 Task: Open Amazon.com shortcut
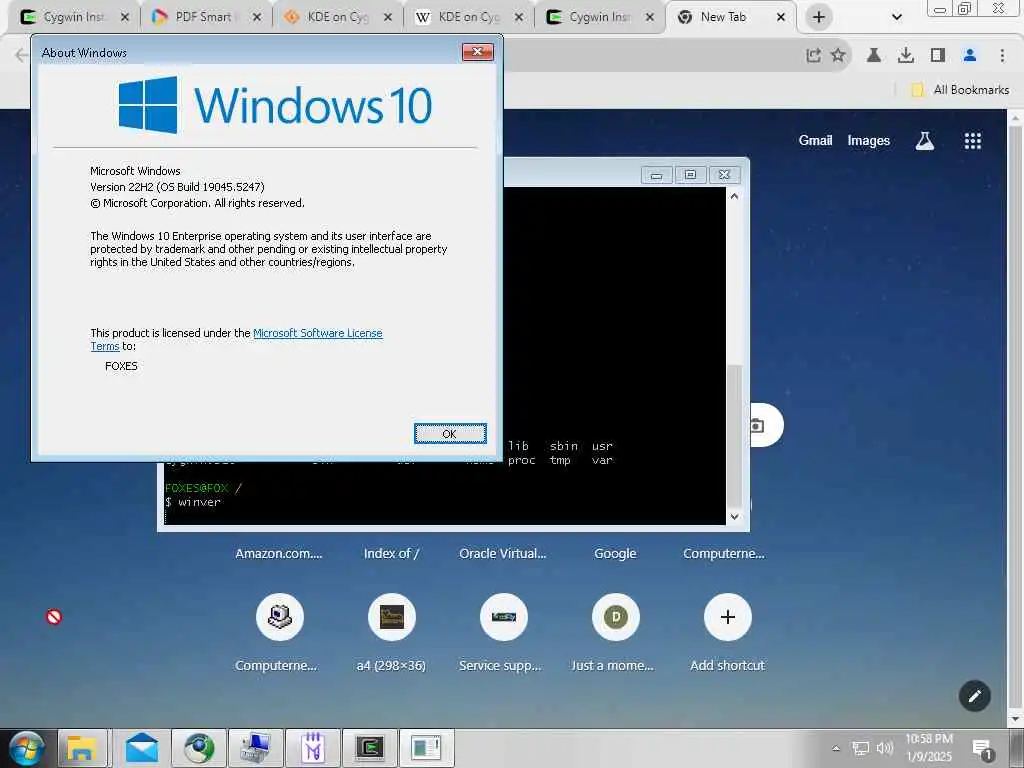tap(279, 553)
